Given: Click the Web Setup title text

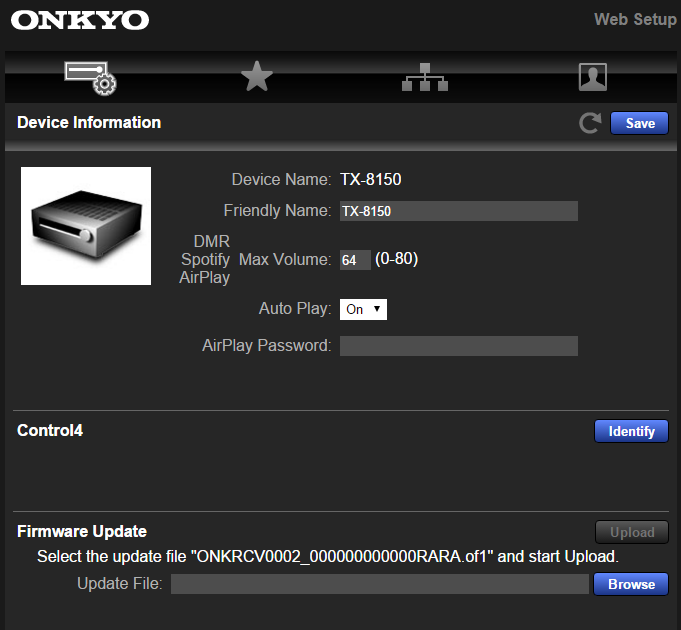Looking at the screenshot, I should click(635, 20).
